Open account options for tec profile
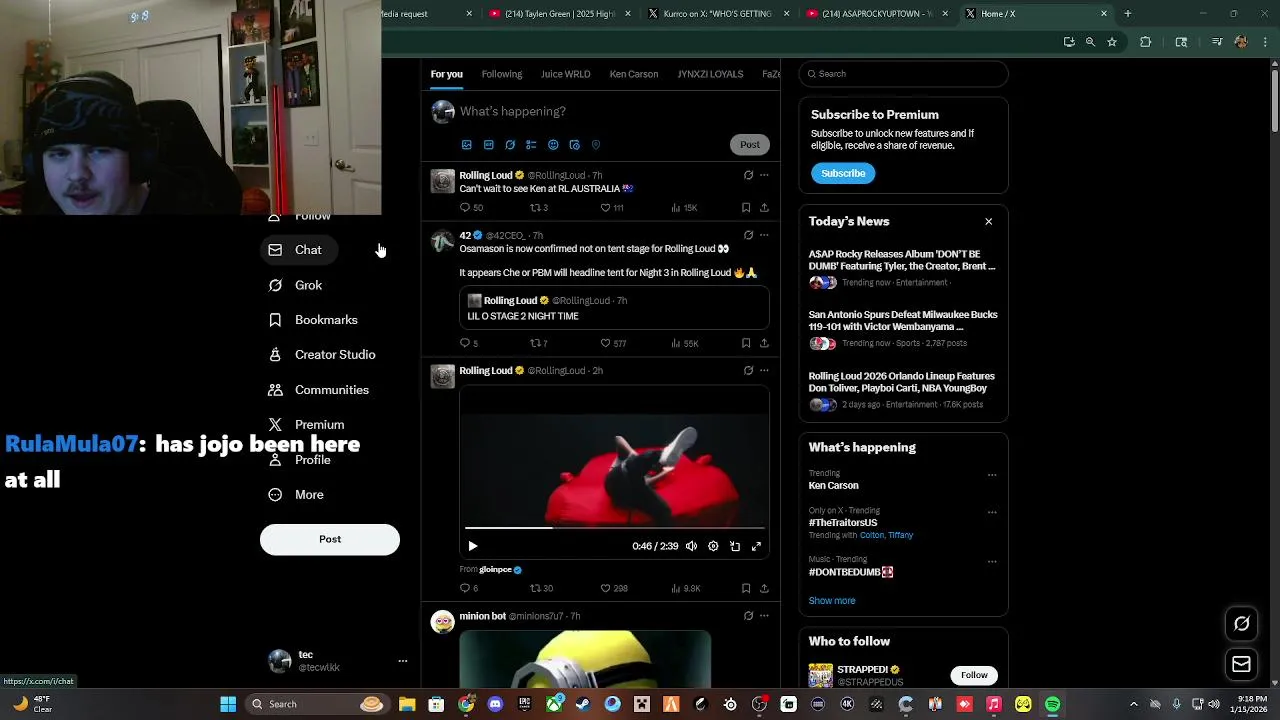This screenshot has width=1280, height=720. [403, 661]
